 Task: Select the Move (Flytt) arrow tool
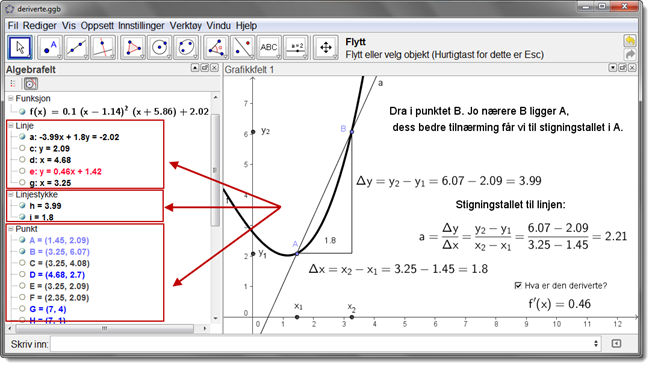(x=20, y=48)
